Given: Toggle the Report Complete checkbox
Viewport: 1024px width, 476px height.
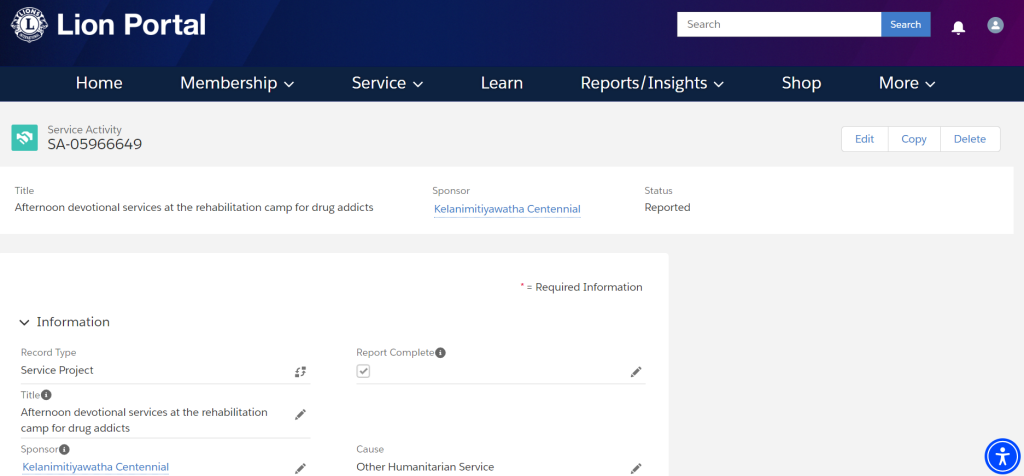Looking at the screenshot, I should 363,371.
